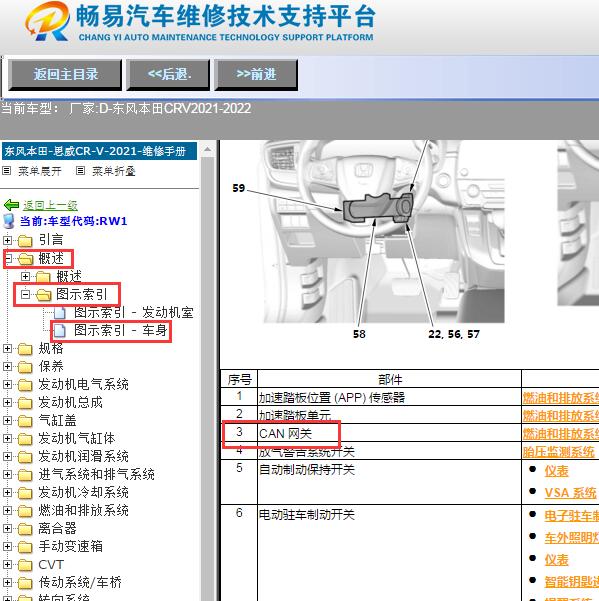Screen dimensions: 599x601
Task: Expand the 引言 tree node
Action: [7, 240]
